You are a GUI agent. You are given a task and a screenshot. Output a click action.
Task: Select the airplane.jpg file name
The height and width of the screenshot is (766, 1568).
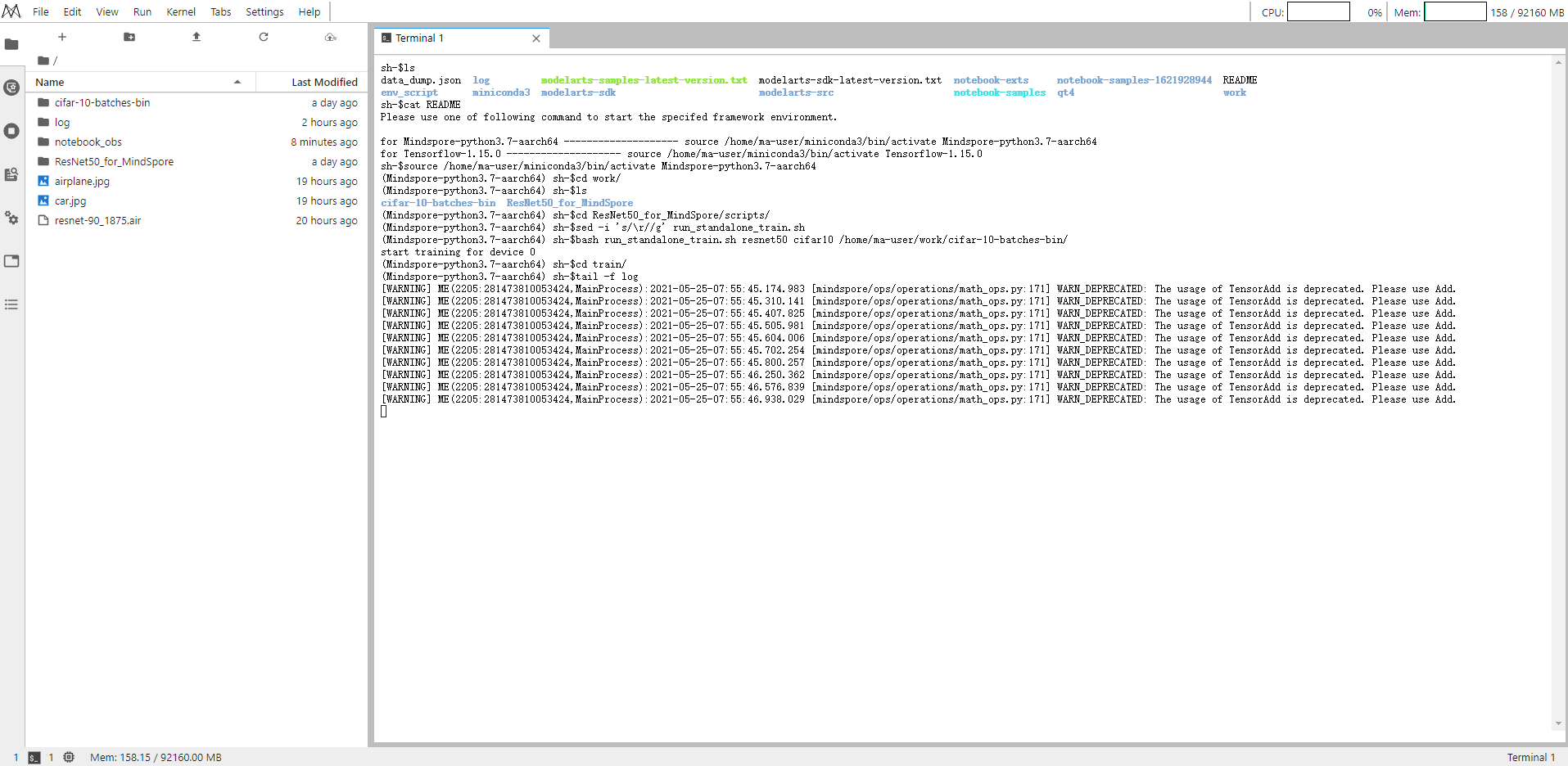tap(82, 181)
